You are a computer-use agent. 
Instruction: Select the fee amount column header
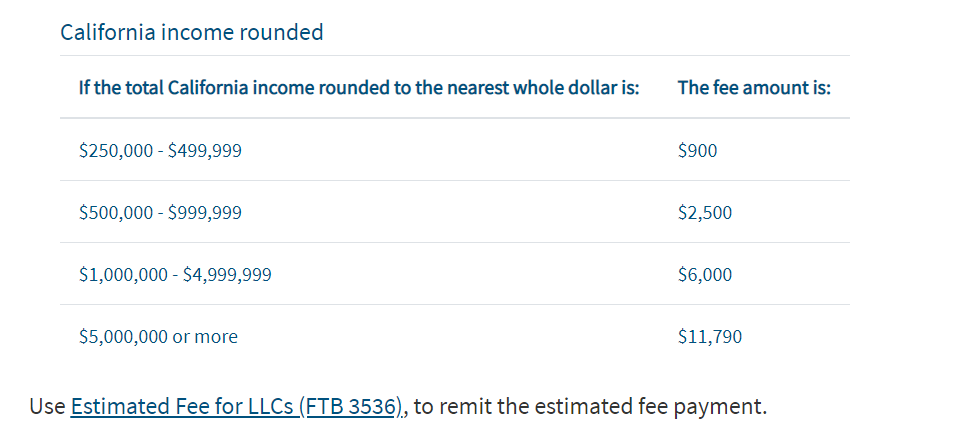click(754, 87)
